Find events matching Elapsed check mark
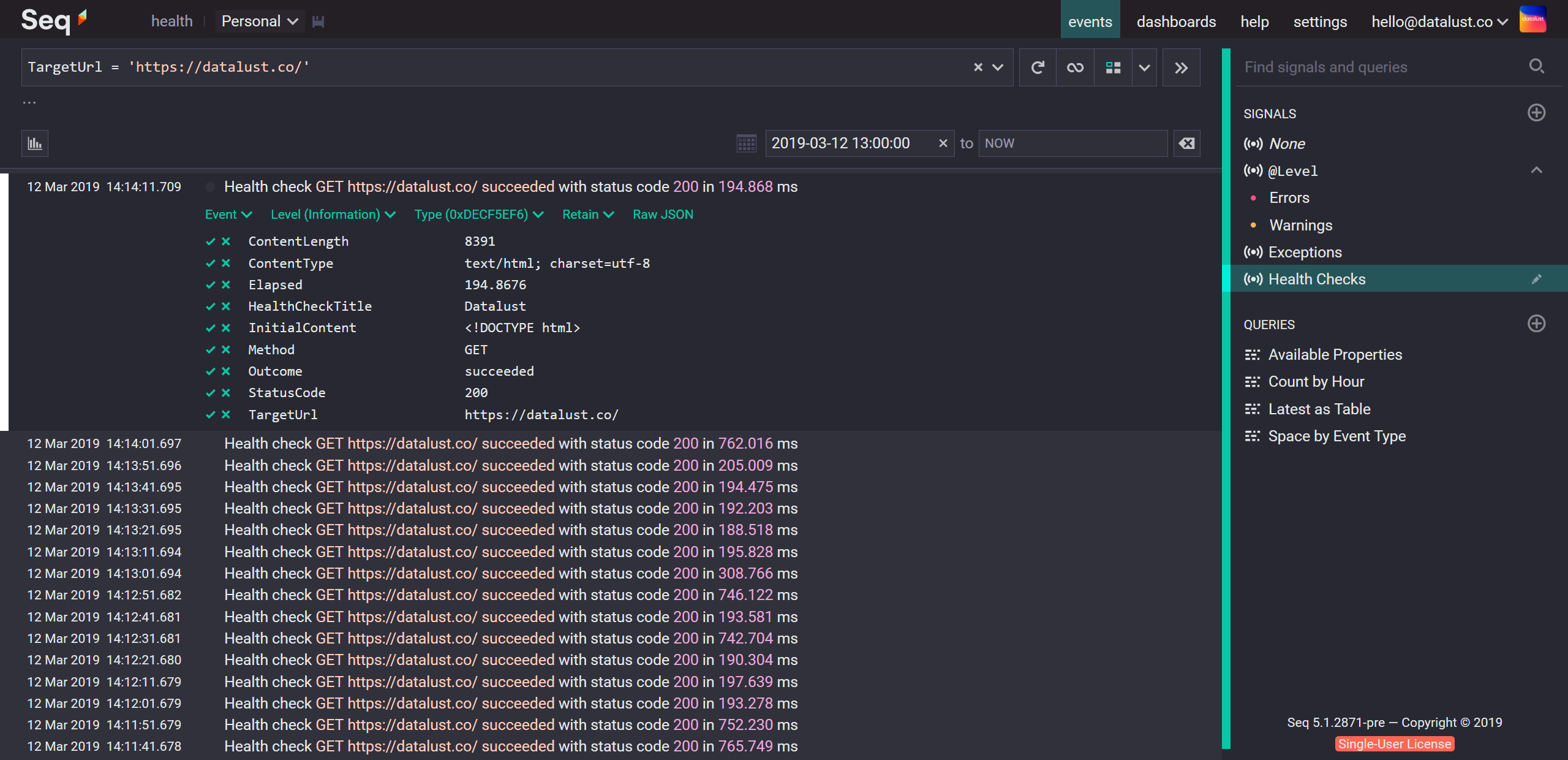 coord(211,285)
